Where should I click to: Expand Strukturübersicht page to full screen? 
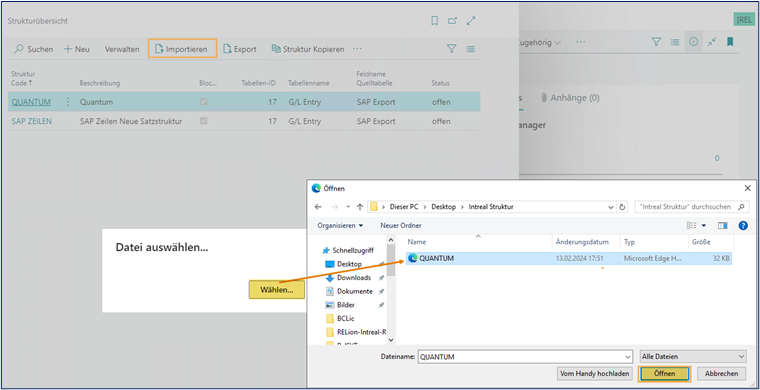click(x=471, y=21)
